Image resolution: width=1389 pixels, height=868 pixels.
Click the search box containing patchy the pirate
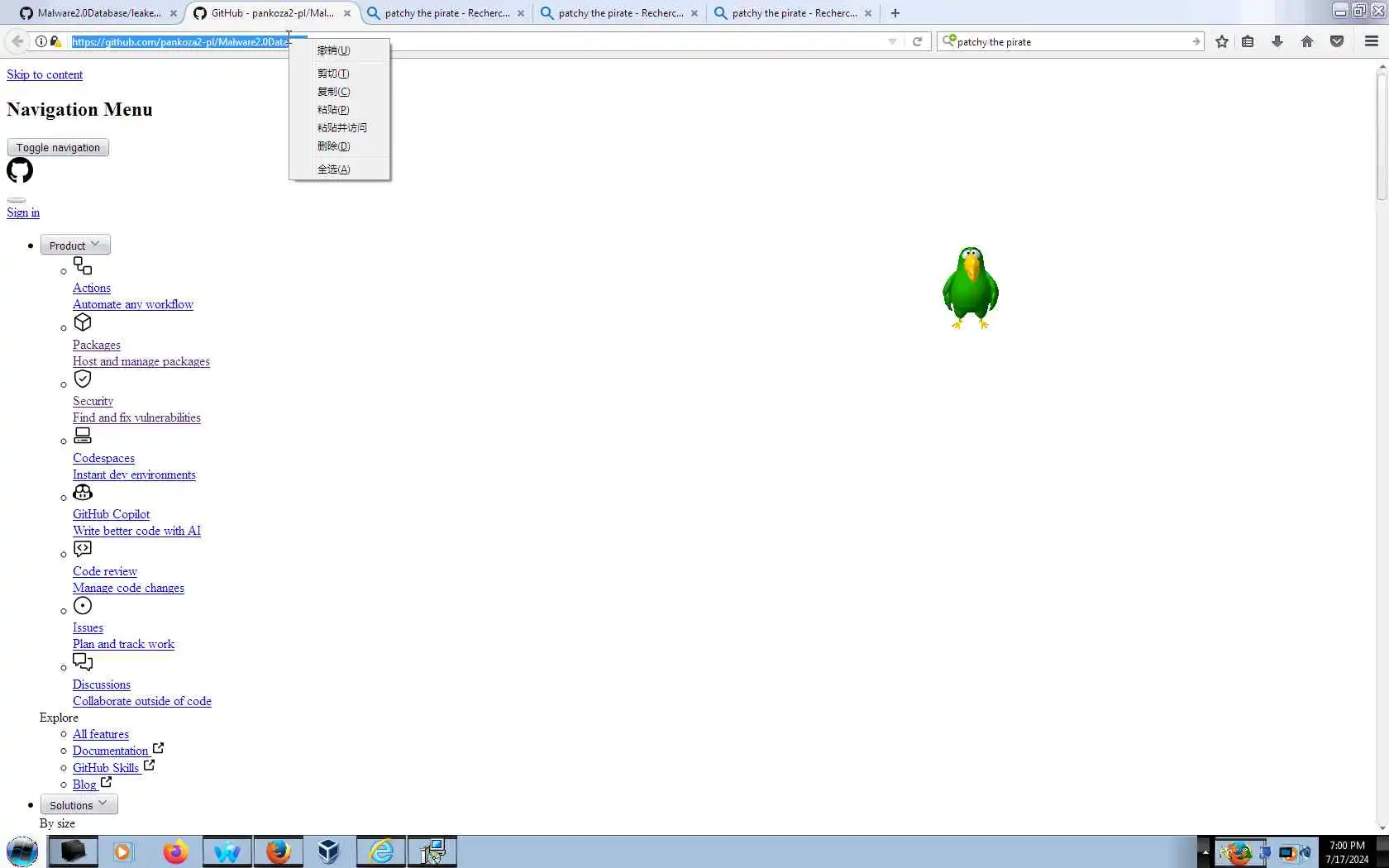(x=1071, y=41)
